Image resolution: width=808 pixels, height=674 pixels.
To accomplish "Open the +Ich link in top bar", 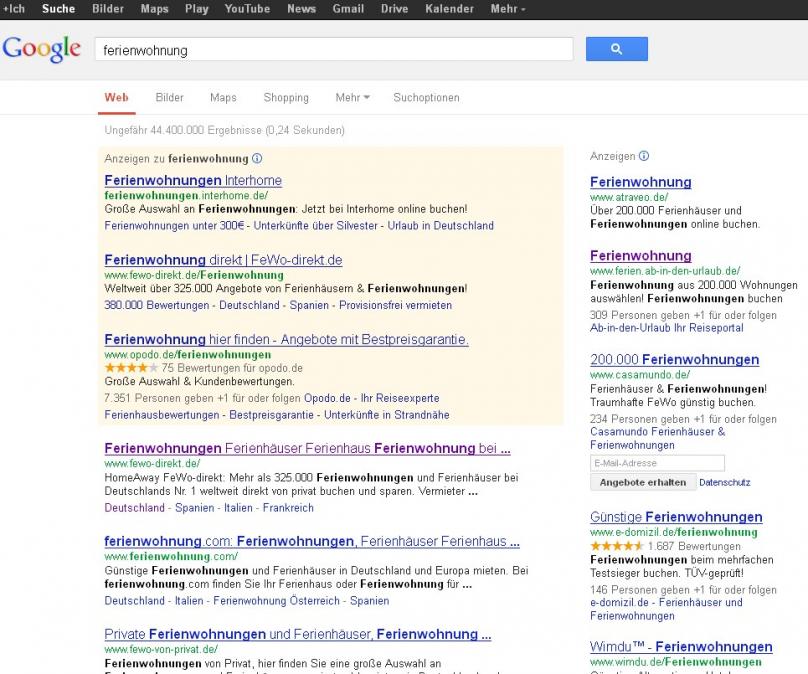I will [x=14, y=9].
